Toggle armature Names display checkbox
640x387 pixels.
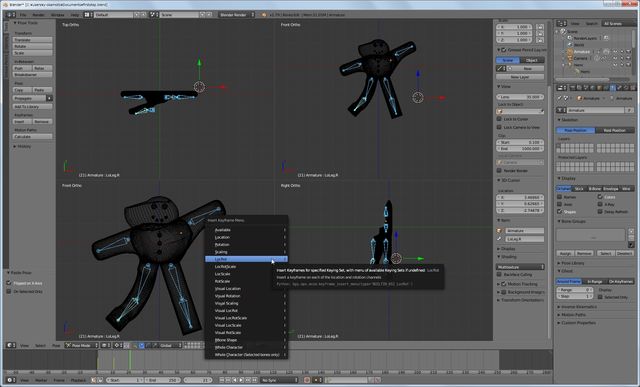(x=560, y=197)
